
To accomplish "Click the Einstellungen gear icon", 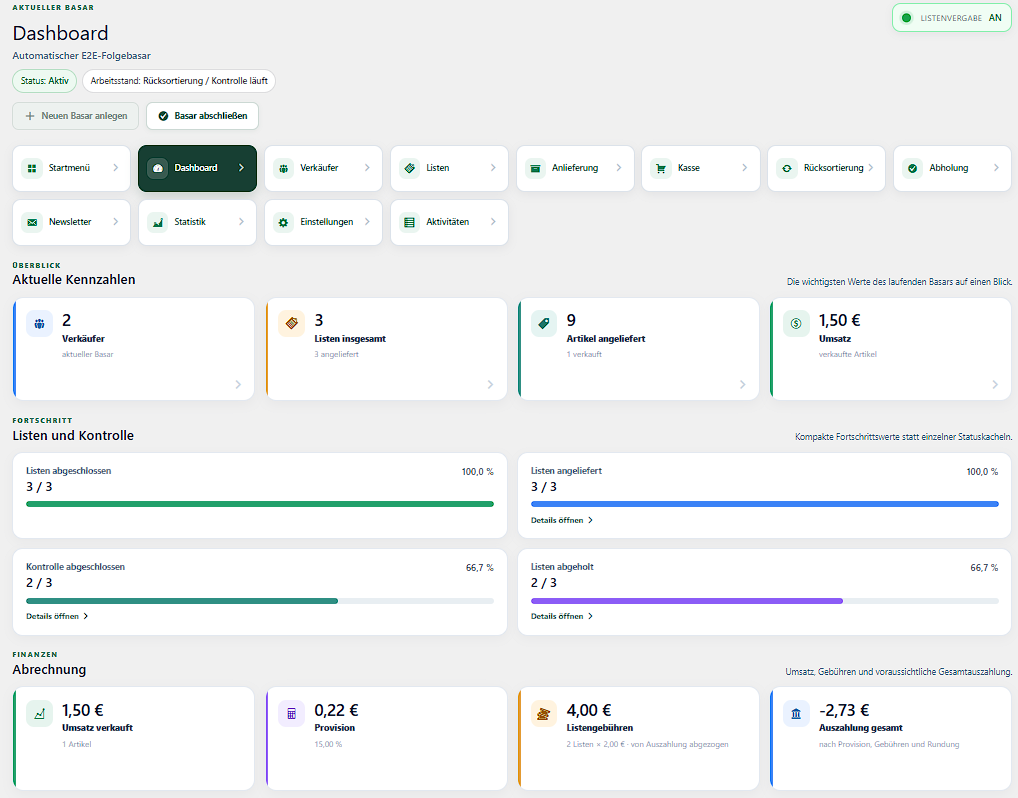I will (283, 222).
